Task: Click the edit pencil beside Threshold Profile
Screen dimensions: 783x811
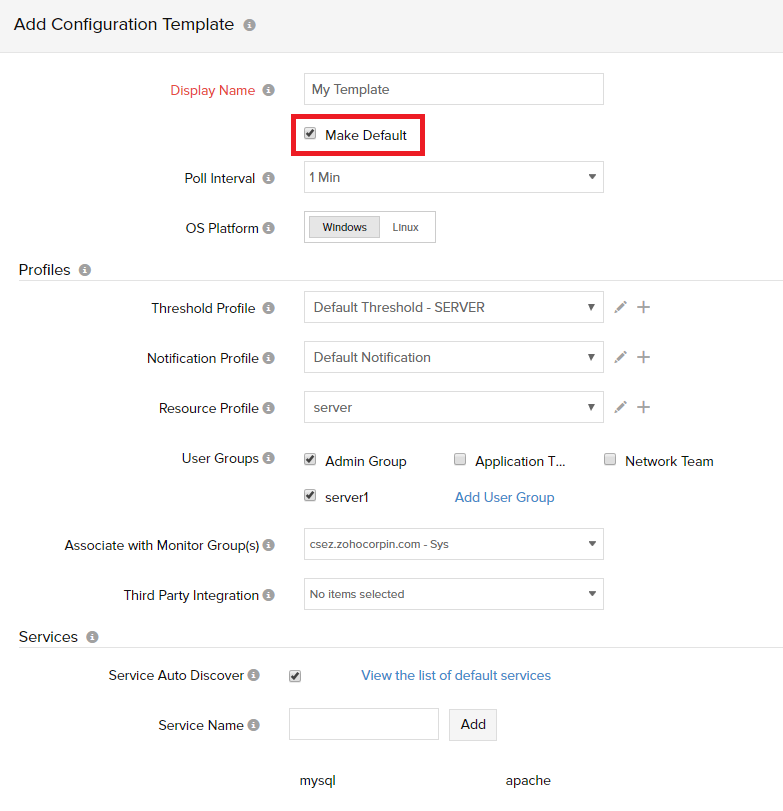Action: pyautogui.click(x=620, y=307)
